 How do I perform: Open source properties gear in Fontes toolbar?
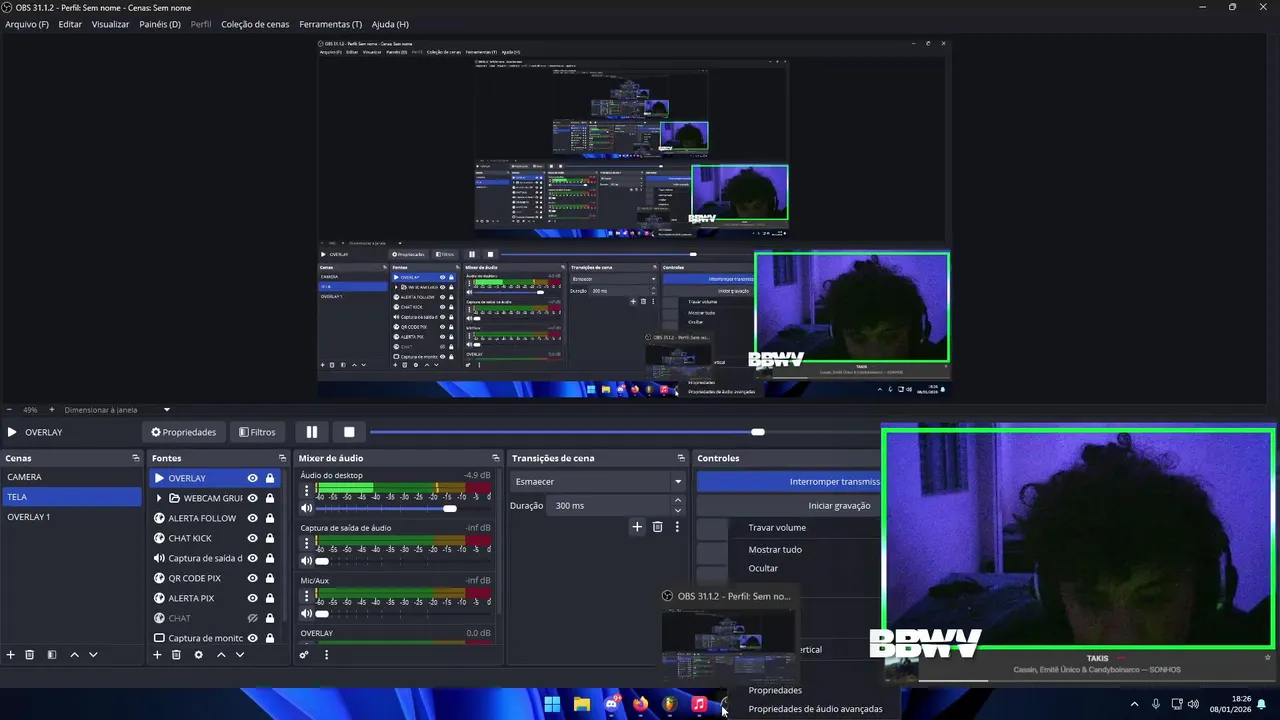point(198,655)
